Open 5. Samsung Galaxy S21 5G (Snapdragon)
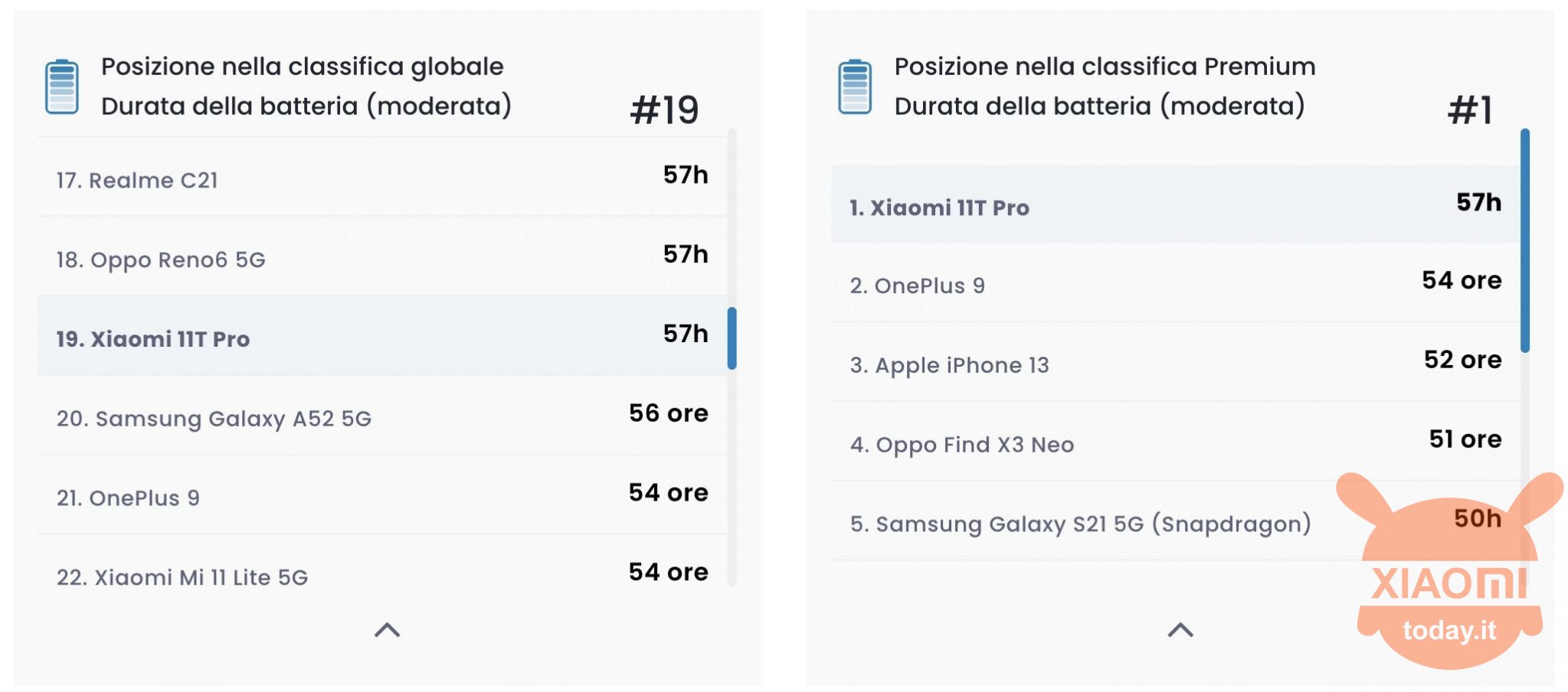1568x692 pixels. click(x=1175, y=521)
